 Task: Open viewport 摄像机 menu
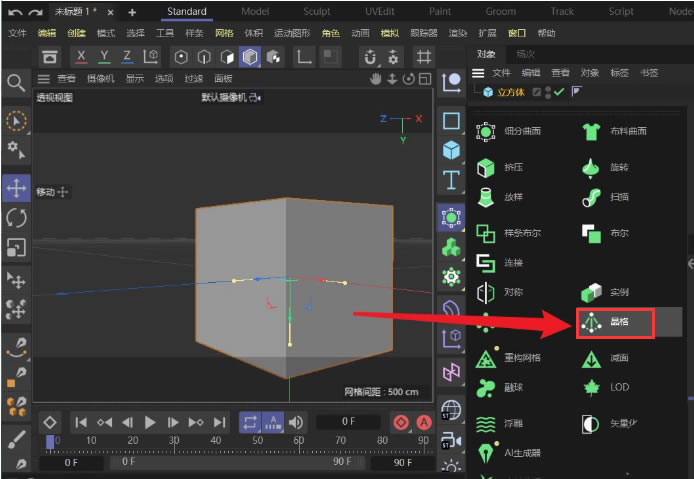coord(100,79)
